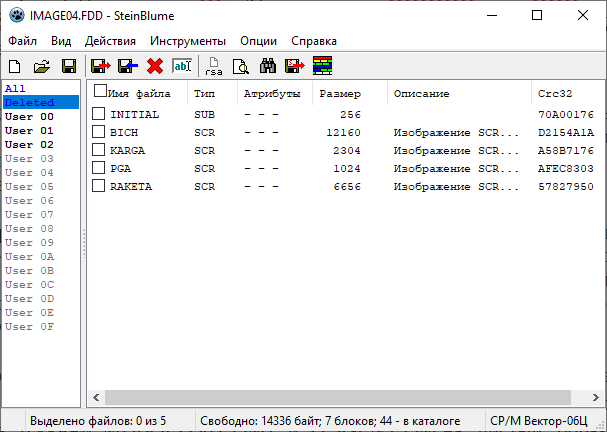
Task: Click the RAKETA file name
Action: 131,186
